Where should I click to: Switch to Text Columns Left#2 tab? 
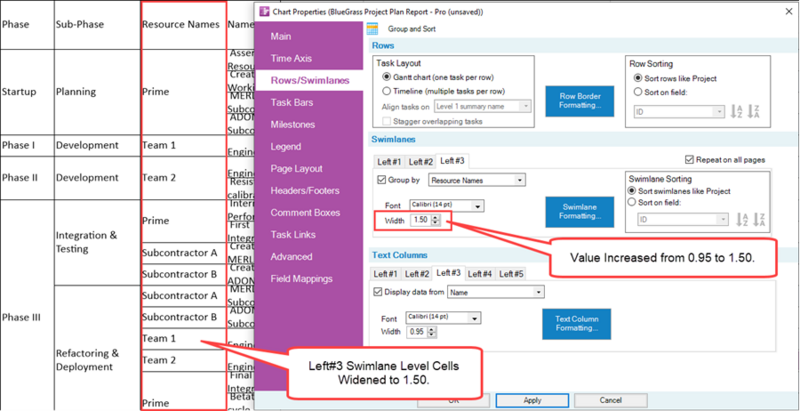pyautogui.click(x=417, y=274)
